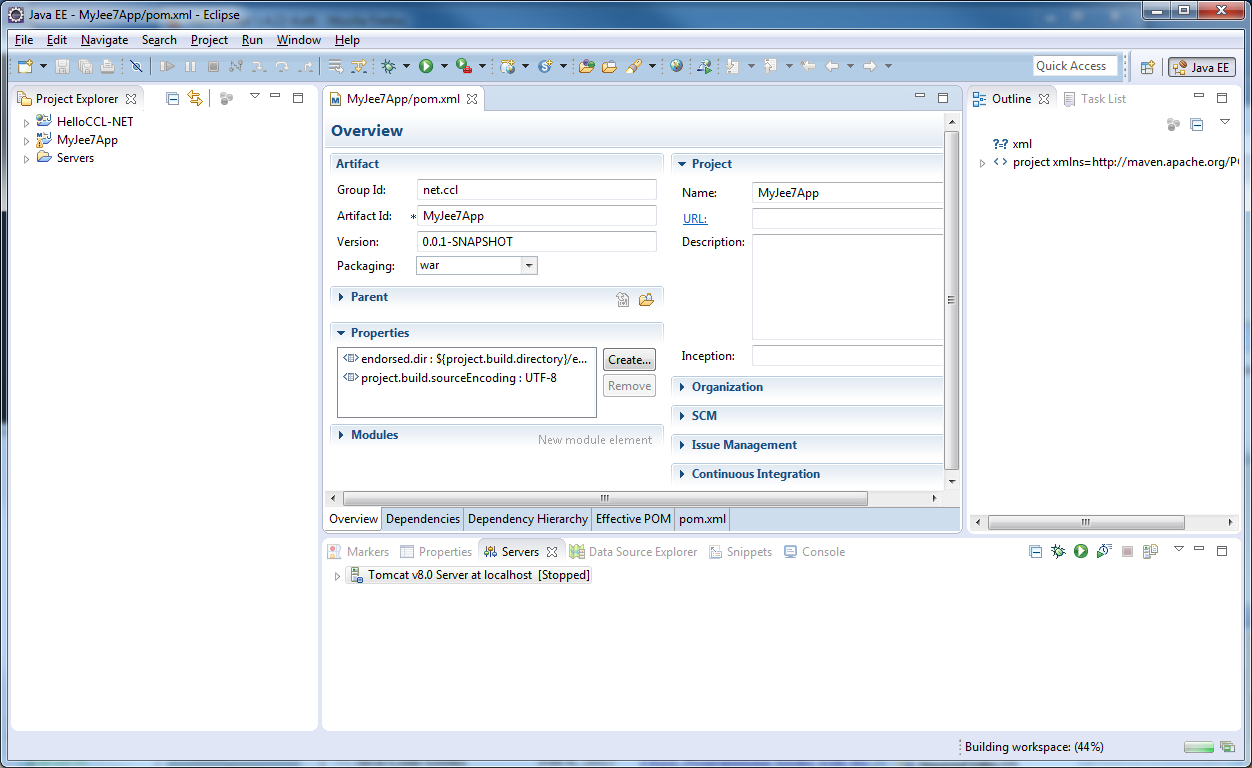Click the New wizard toolbar icon

click(x=25, y=66)
